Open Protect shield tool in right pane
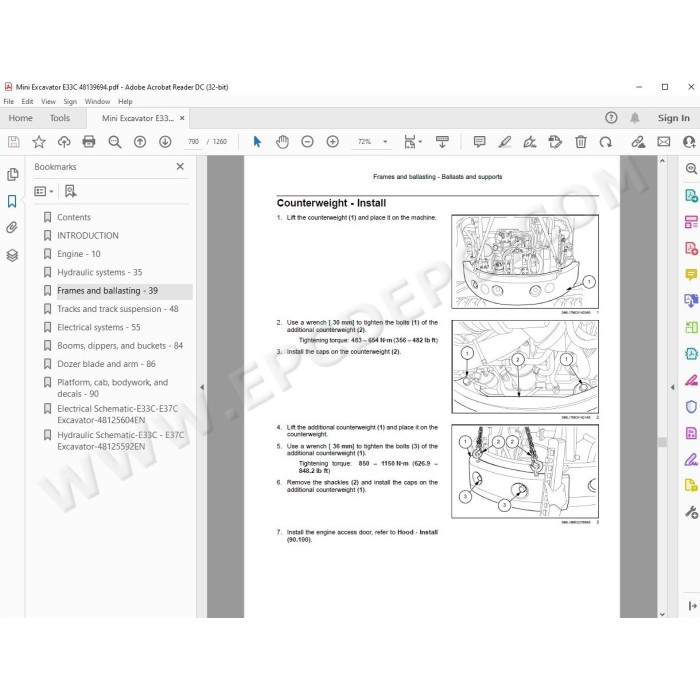700x700 pixels. pyautogui.click(x=691, y=406)
